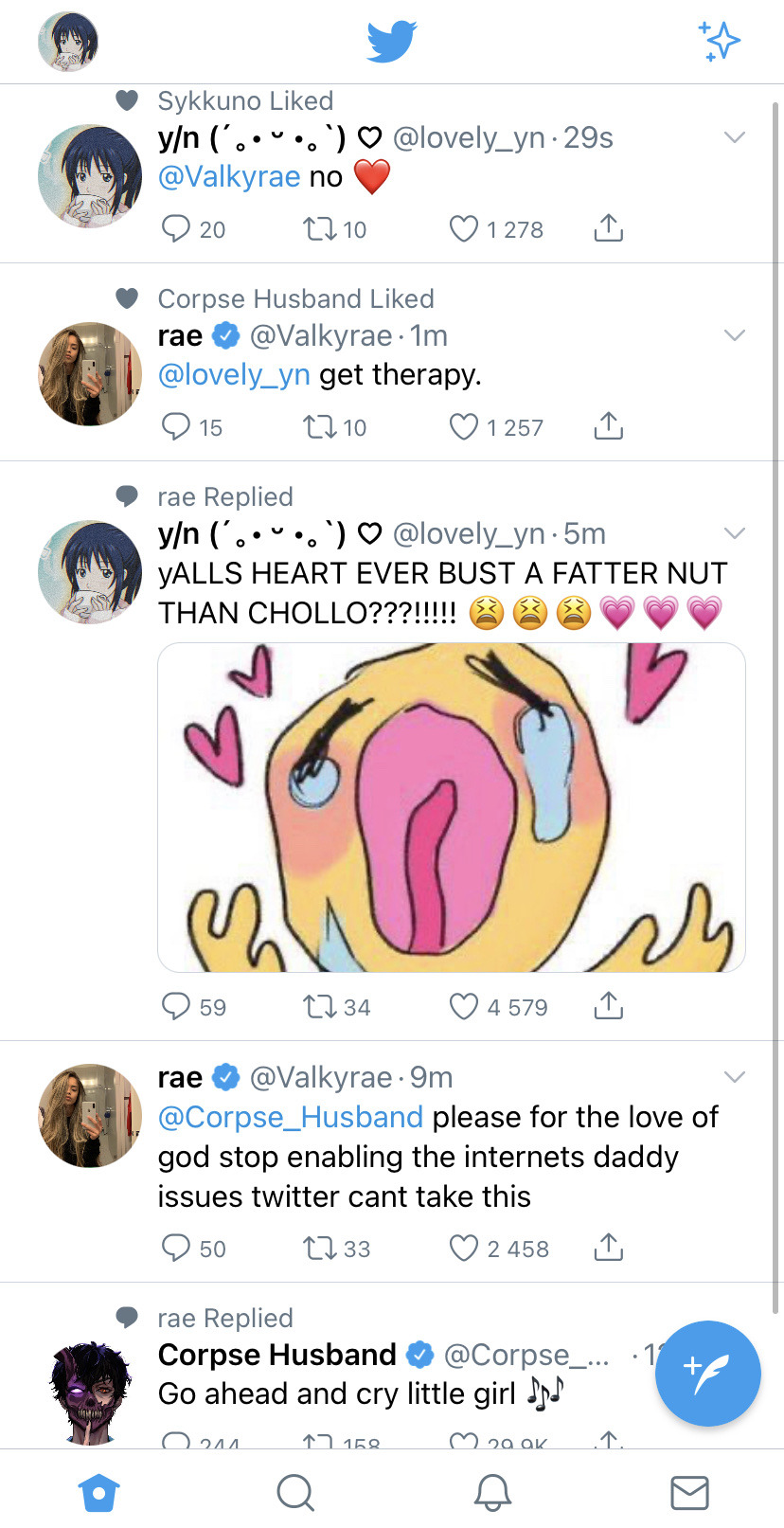Viewport: 784px width, 1528px height.
Task: Open the Notifications bell tab
Action: click(x=492, y=1492)
